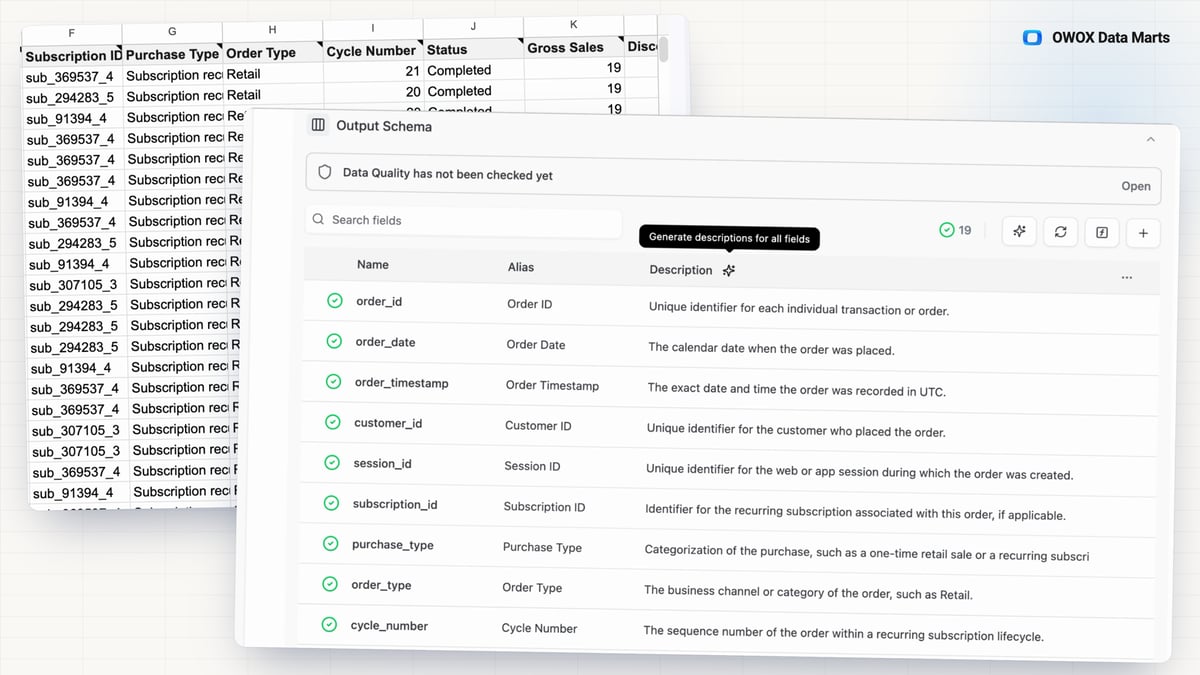
Task: Open the Data Quality check
Action: click(x=1136, y=186)
